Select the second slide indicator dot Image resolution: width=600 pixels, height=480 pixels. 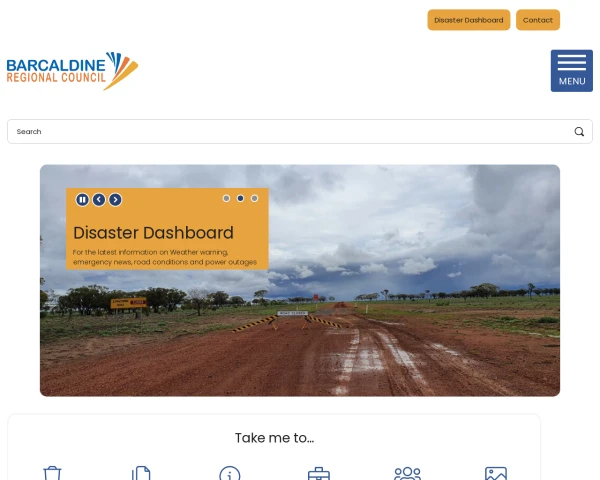pyautogui.click(x=240, y=198)
